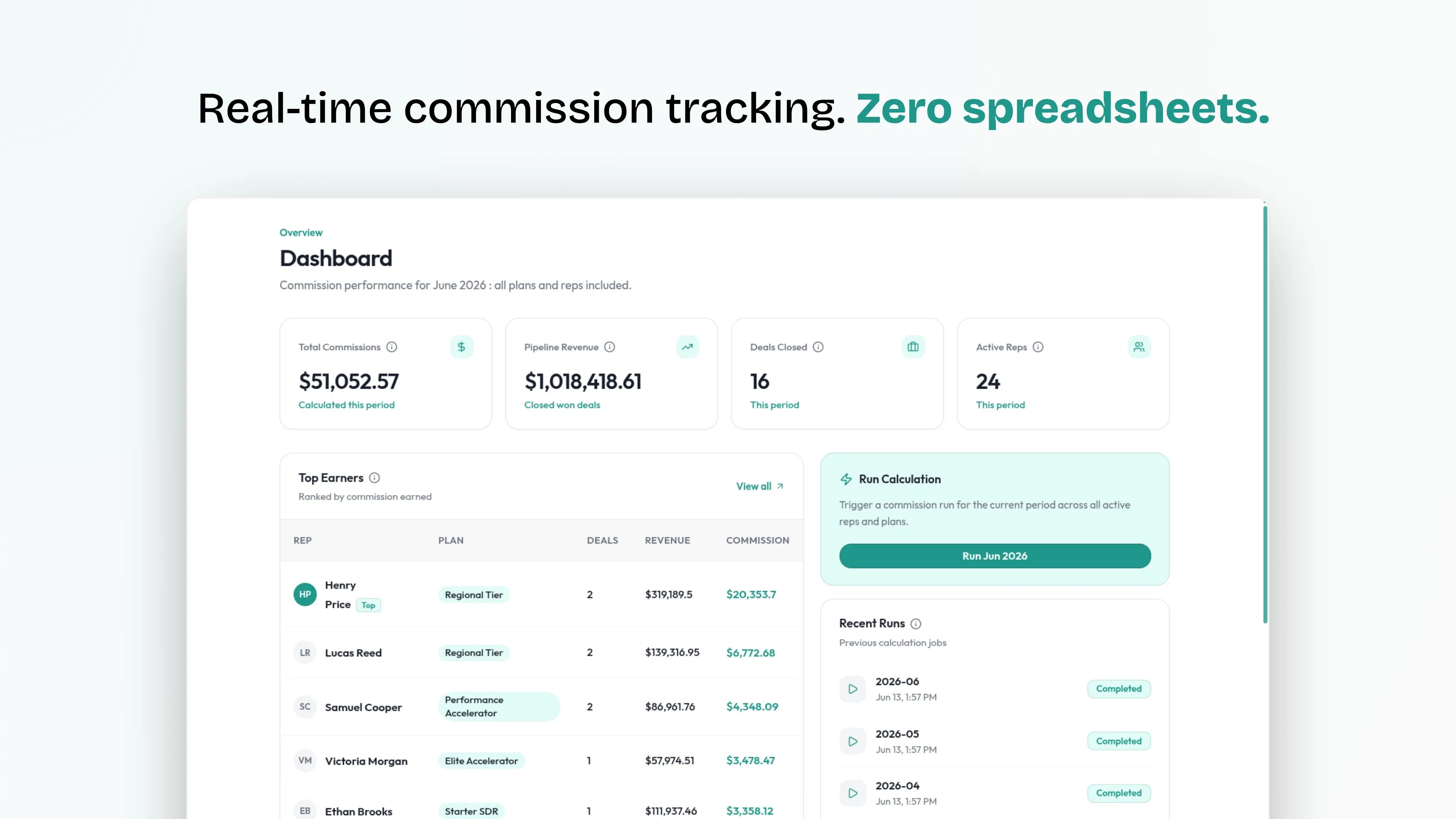
Task: Click the DEALS column header
Action: [602, 541]
